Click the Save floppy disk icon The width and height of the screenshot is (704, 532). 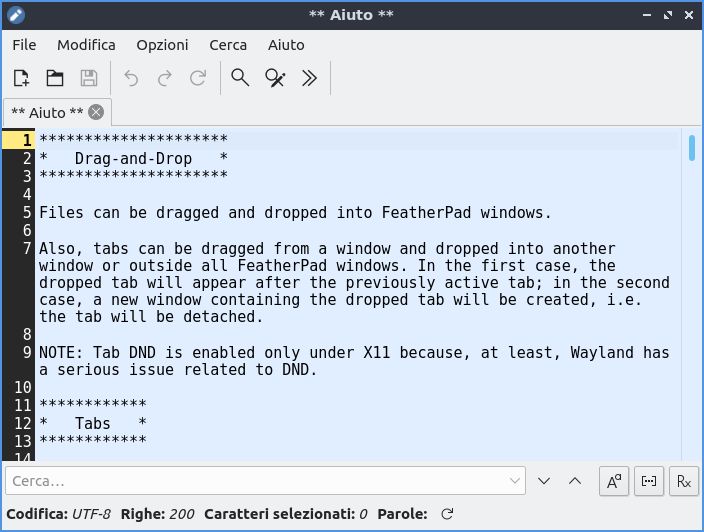(88, 78)
